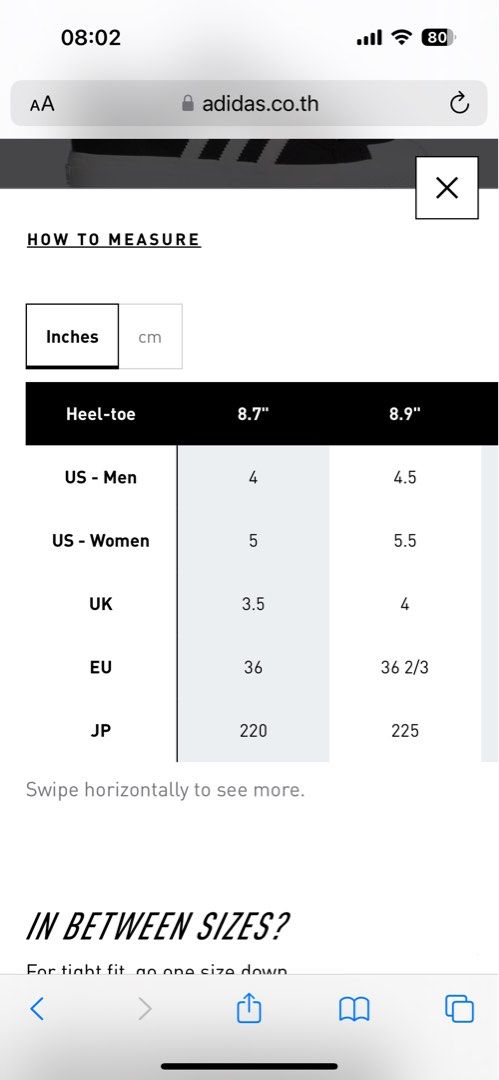Open the How To Measure link

[114, 240]
